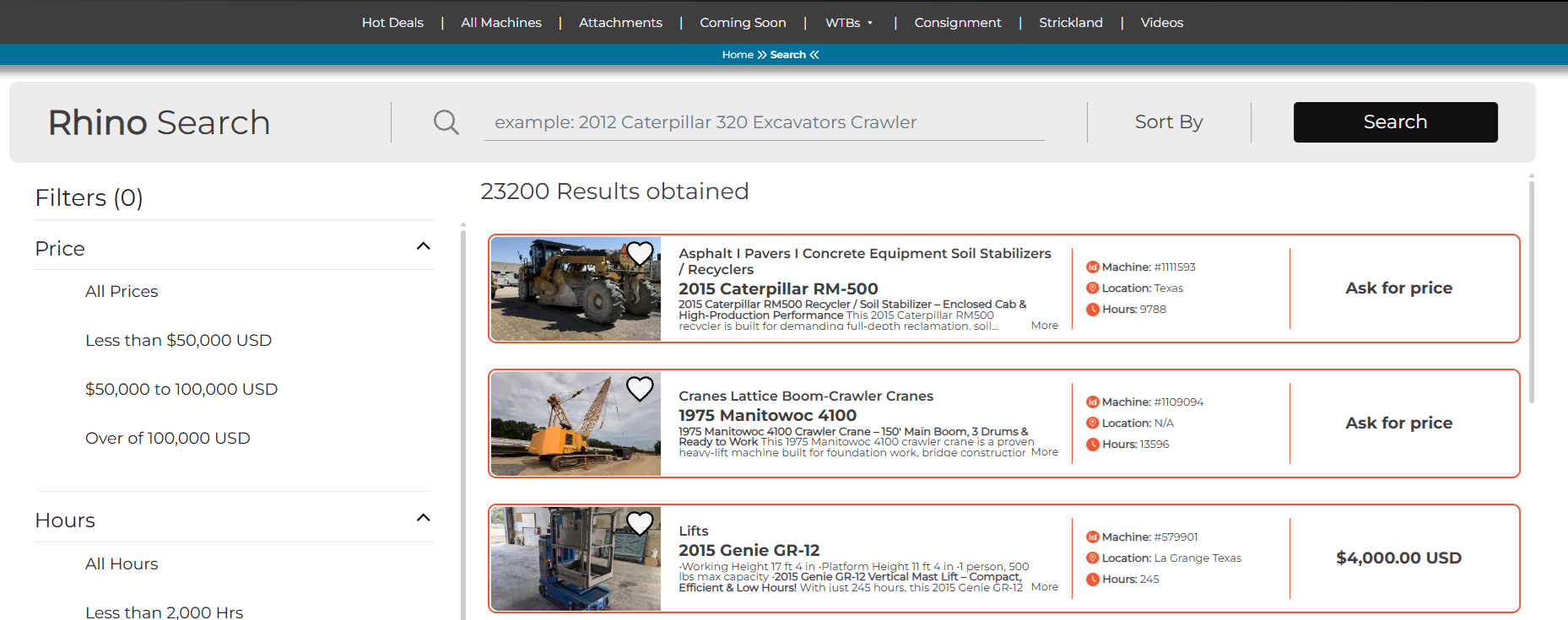Open the 1975 Manitowoc 4100 listing title
The height and width of the screenshot is (620, 1568).
(x=767, y=416)
